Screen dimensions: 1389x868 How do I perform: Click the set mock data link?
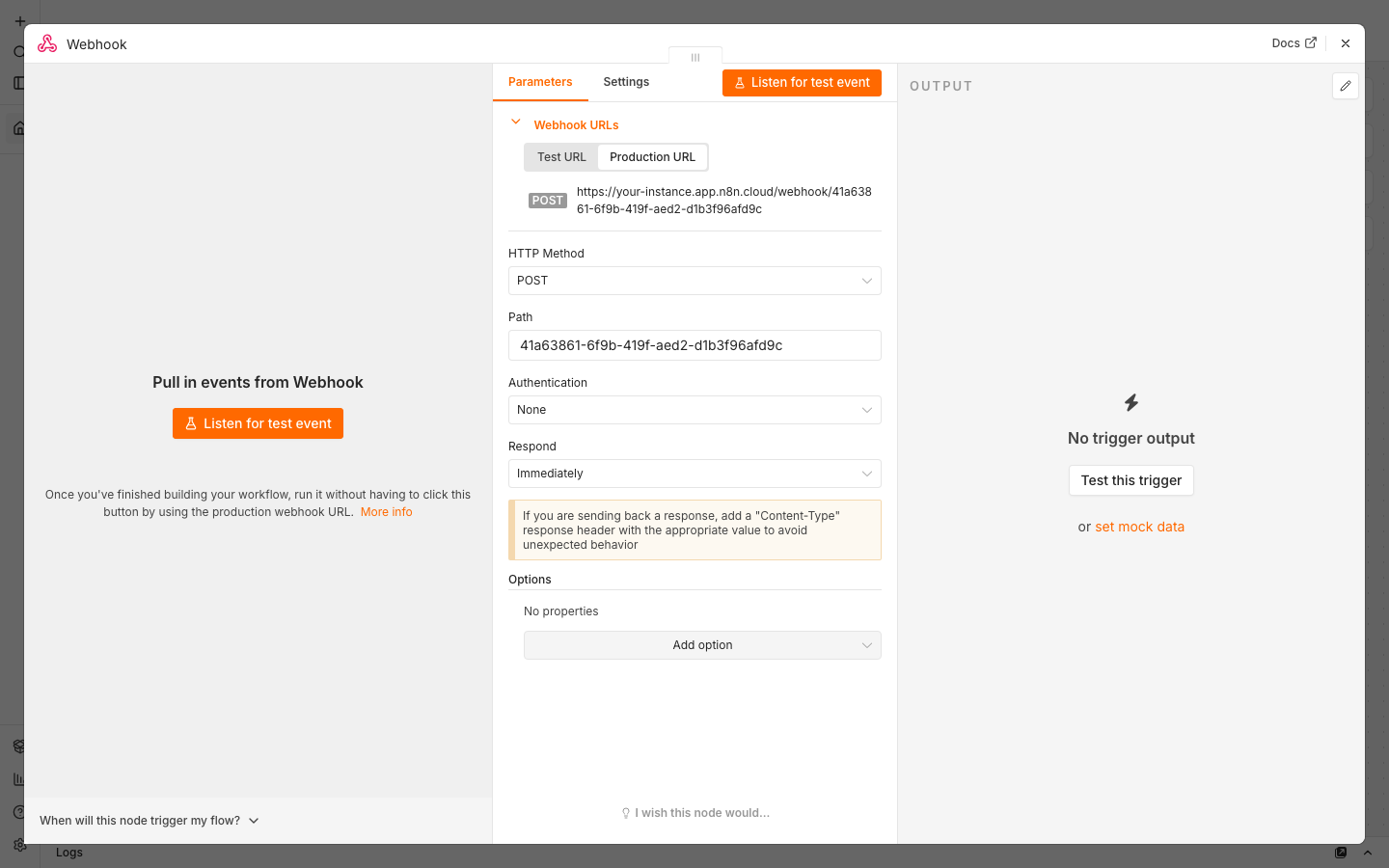point(1139,527)
